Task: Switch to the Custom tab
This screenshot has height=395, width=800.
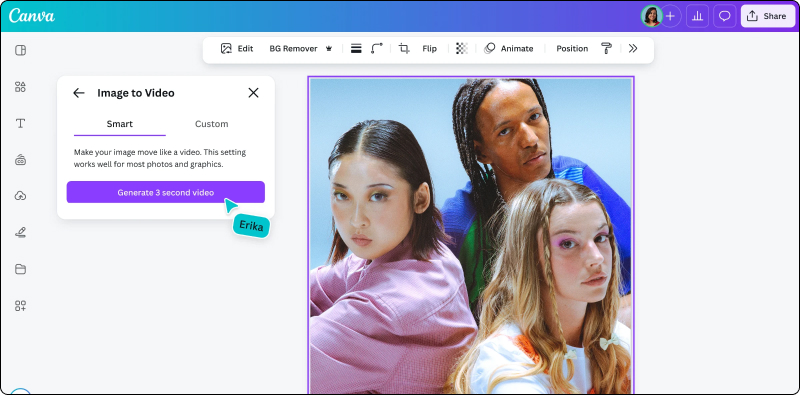Action: (212, 124)
